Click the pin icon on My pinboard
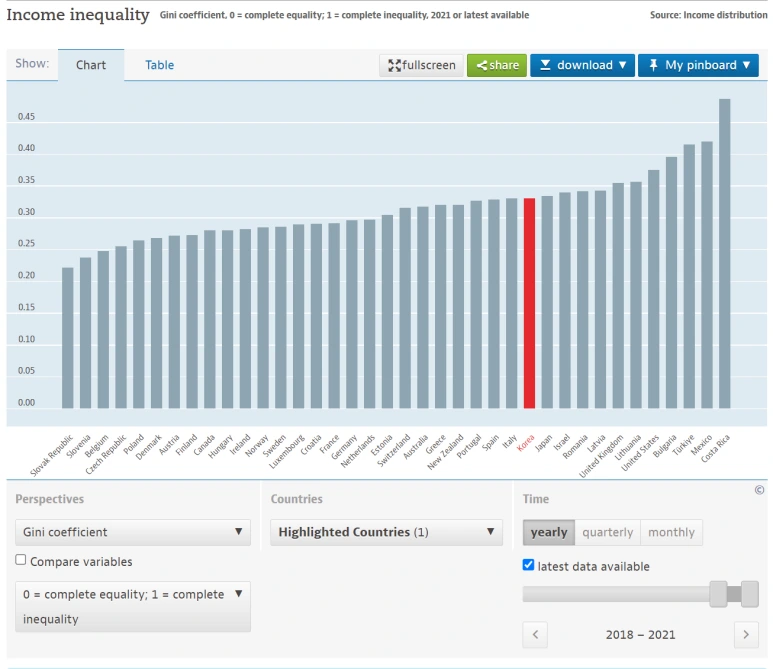The height and width of the screenshot is (669, 773). (x=653, y=65)
